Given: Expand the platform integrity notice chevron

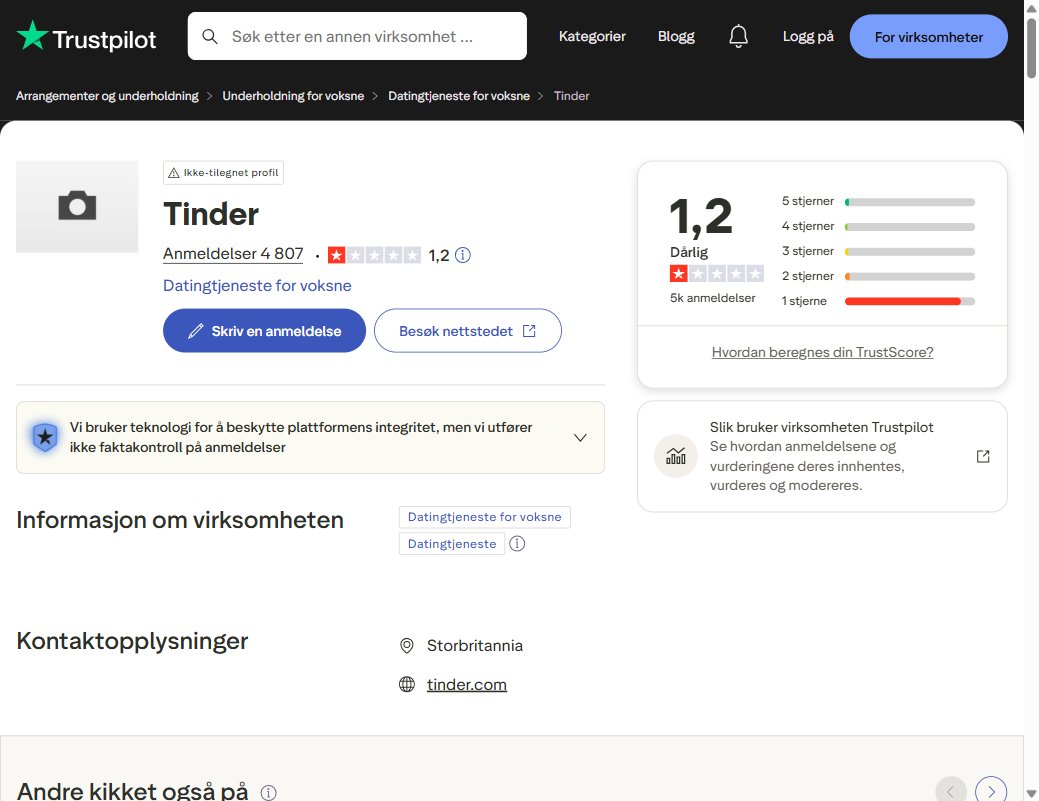Looking at the screenshot, I should click(x=580, y=438).
